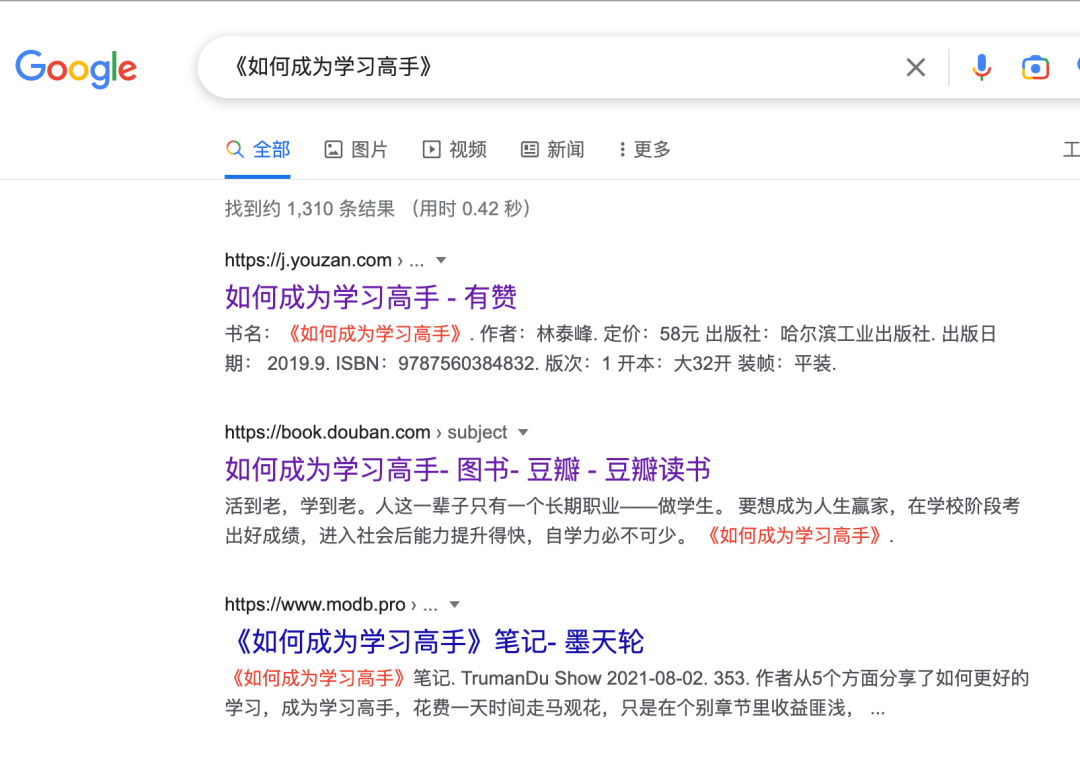Click the snippet mentioning TrumanDu Show 2021-08-02
Image resolution: width=1080 pixels, height=760 pixels.
point(627,693)
